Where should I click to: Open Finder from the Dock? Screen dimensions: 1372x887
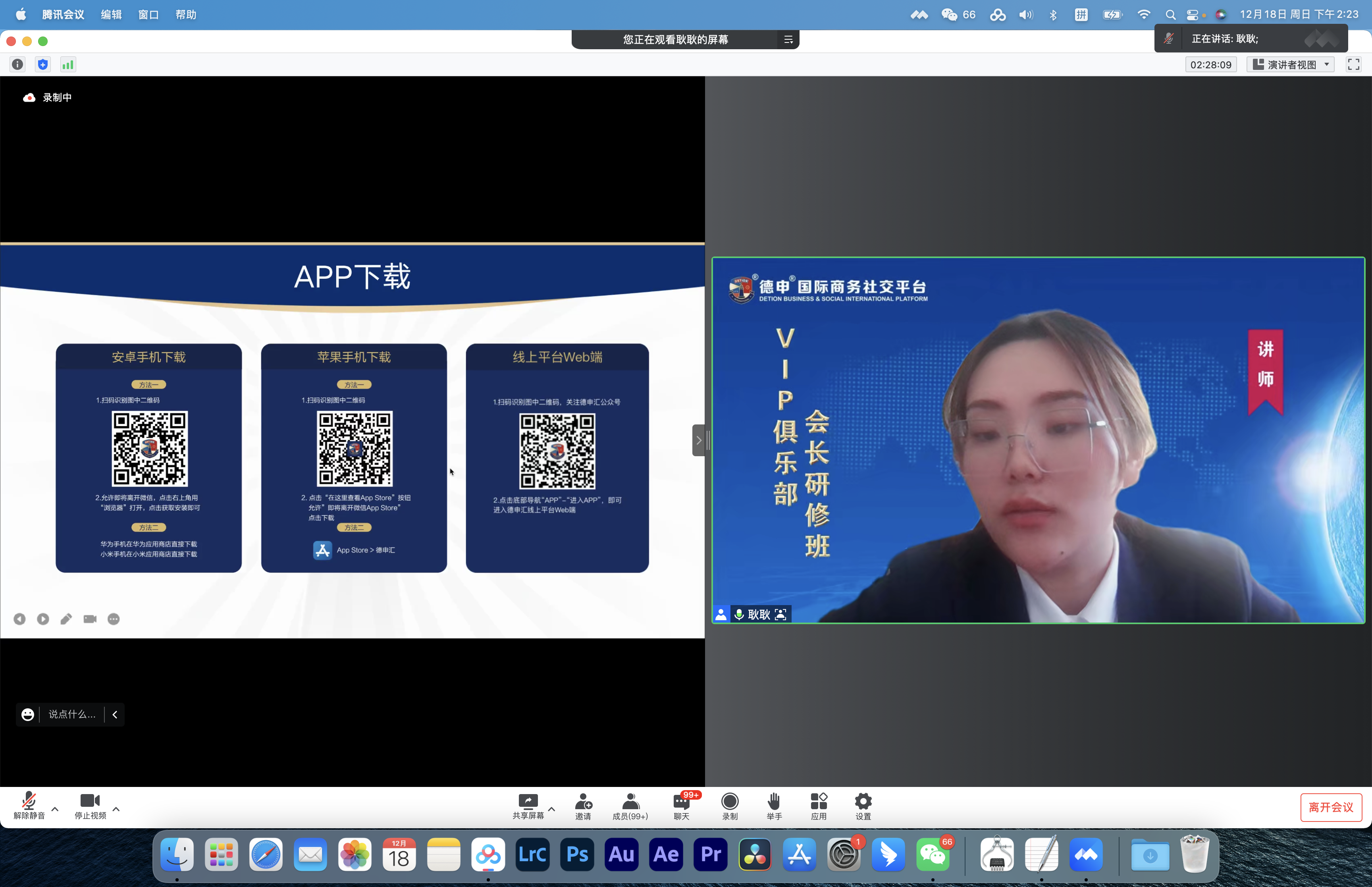(x=177, y=854)
